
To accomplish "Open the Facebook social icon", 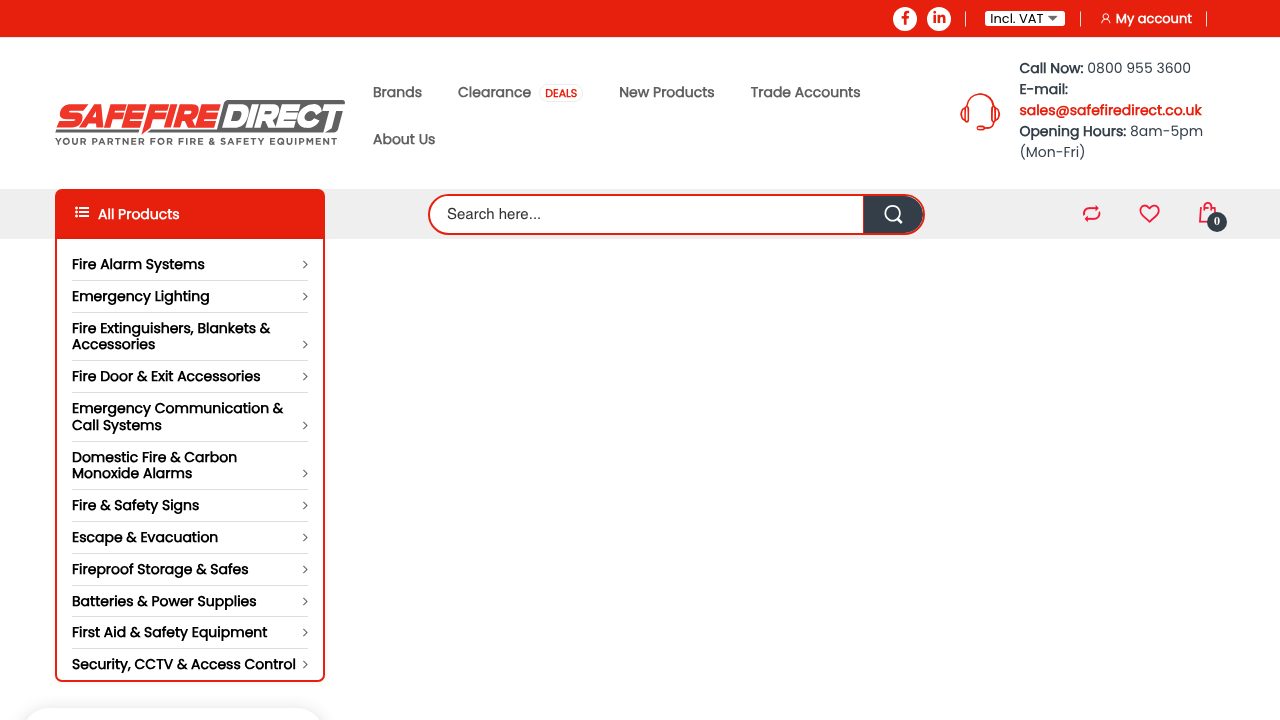I will click(905, 19).
